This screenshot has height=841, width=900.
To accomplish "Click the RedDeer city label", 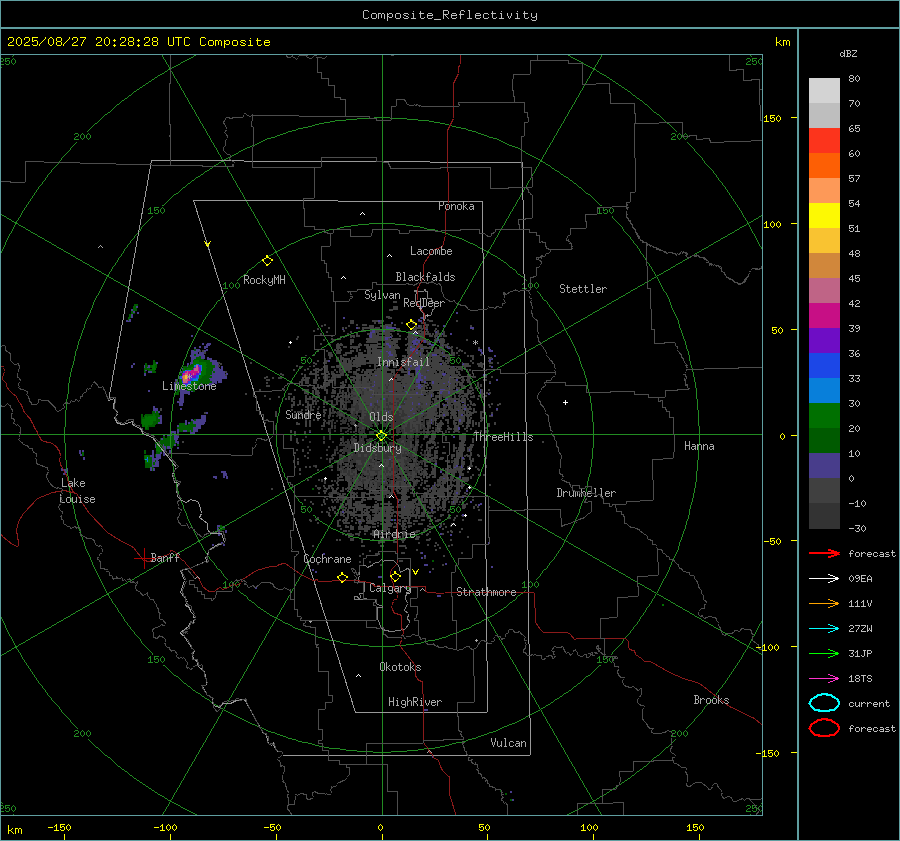I will click(x=424, y=303).
